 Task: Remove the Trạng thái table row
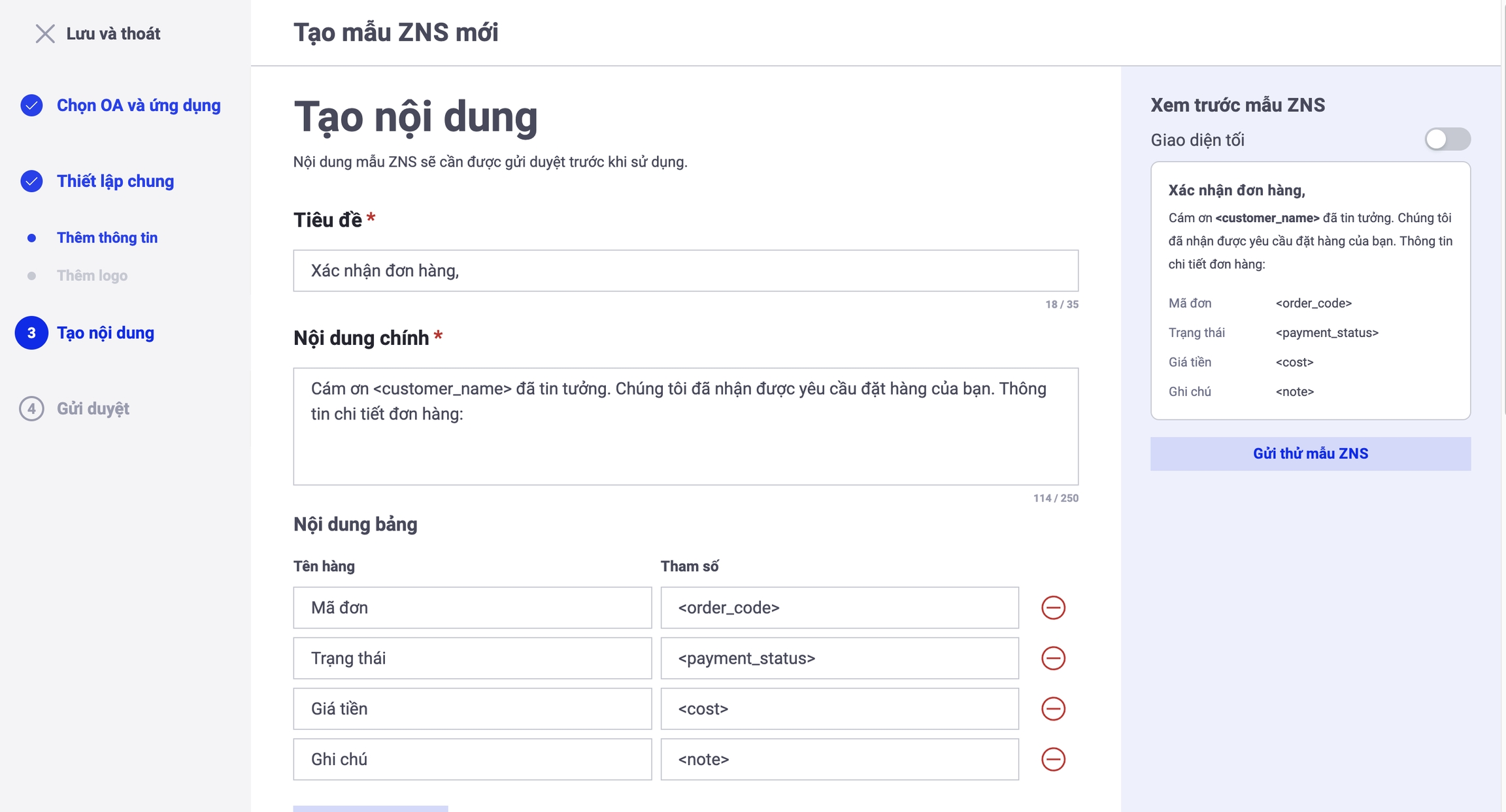pos(1053,658)
